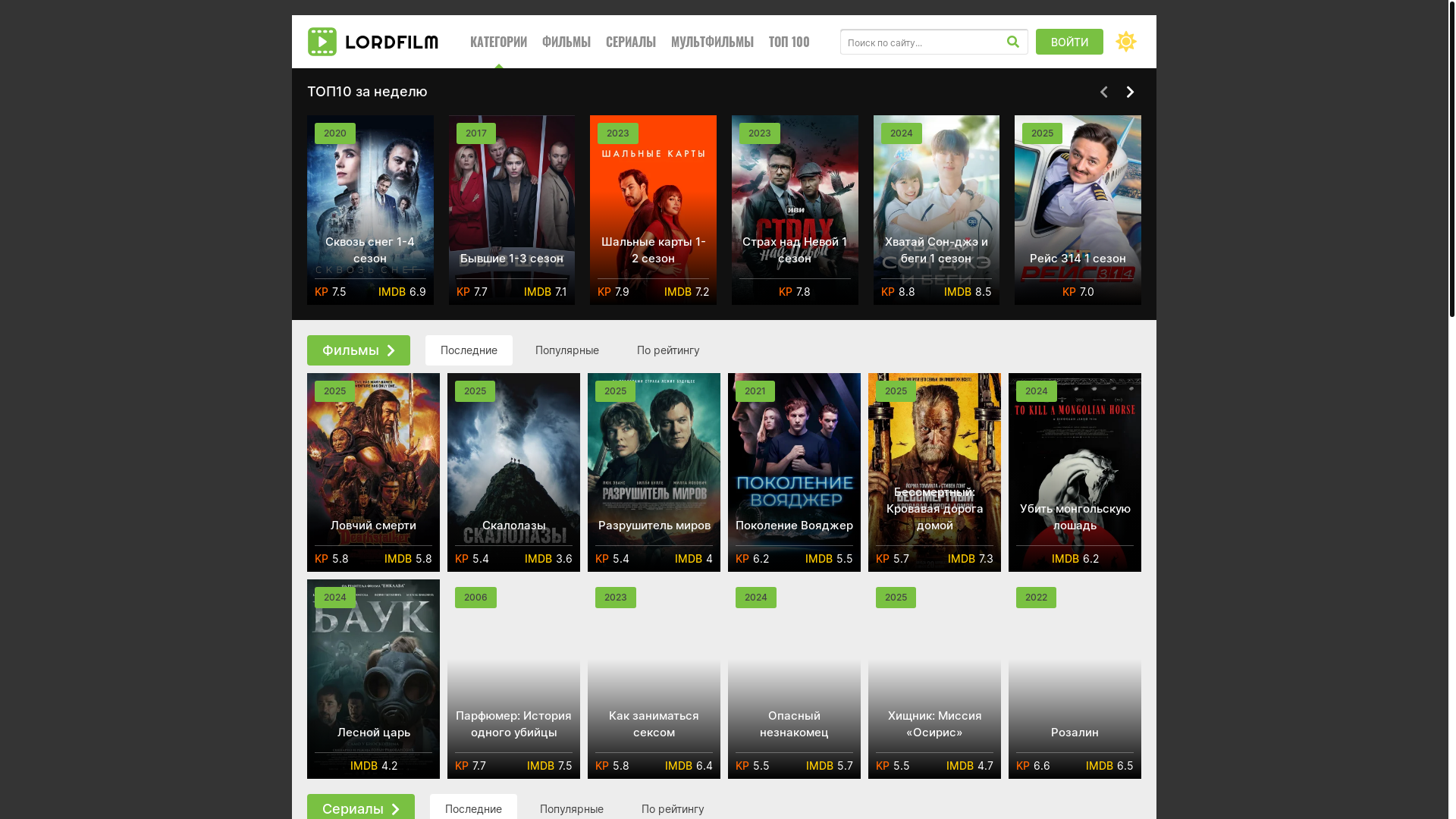Open Лесной царь movie card
This screenshot has height=819, width=1456.
pyautogui.click(x=373, y=679)
